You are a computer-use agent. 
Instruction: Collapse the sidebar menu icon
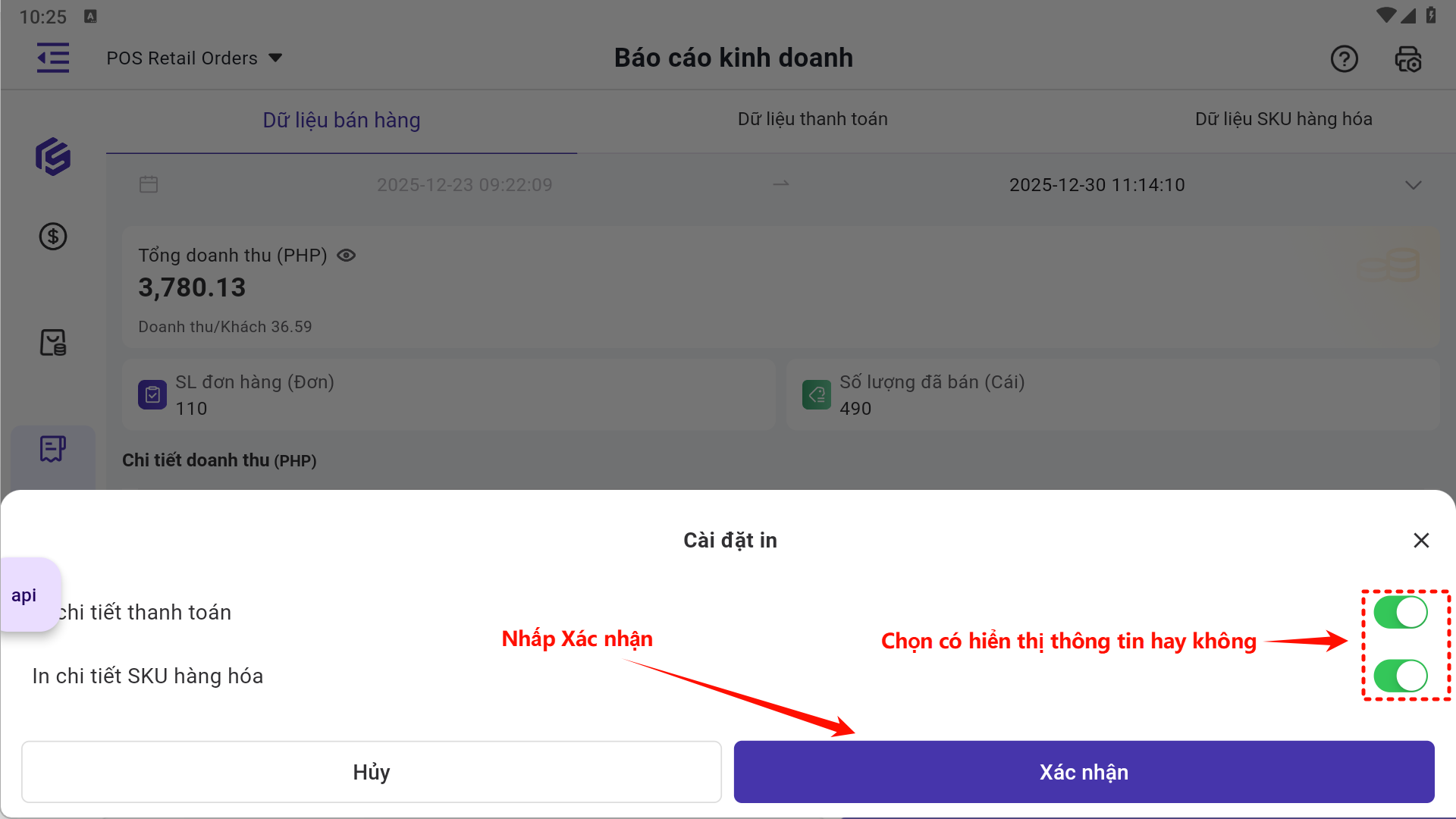[x=53, y=58]
